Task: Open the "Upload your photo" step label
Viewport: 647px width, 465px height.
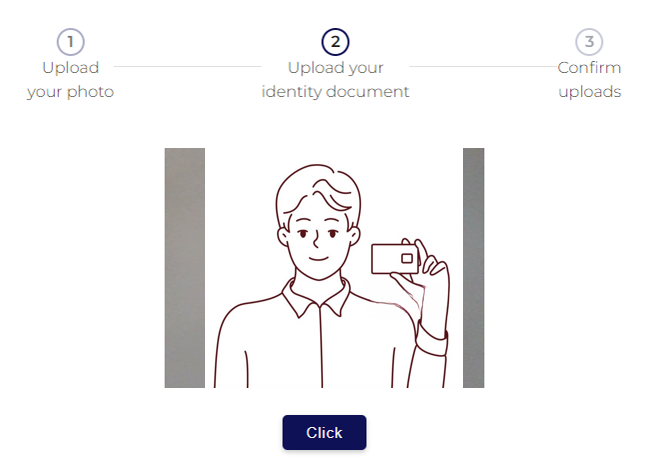Action: coord(71,80)
